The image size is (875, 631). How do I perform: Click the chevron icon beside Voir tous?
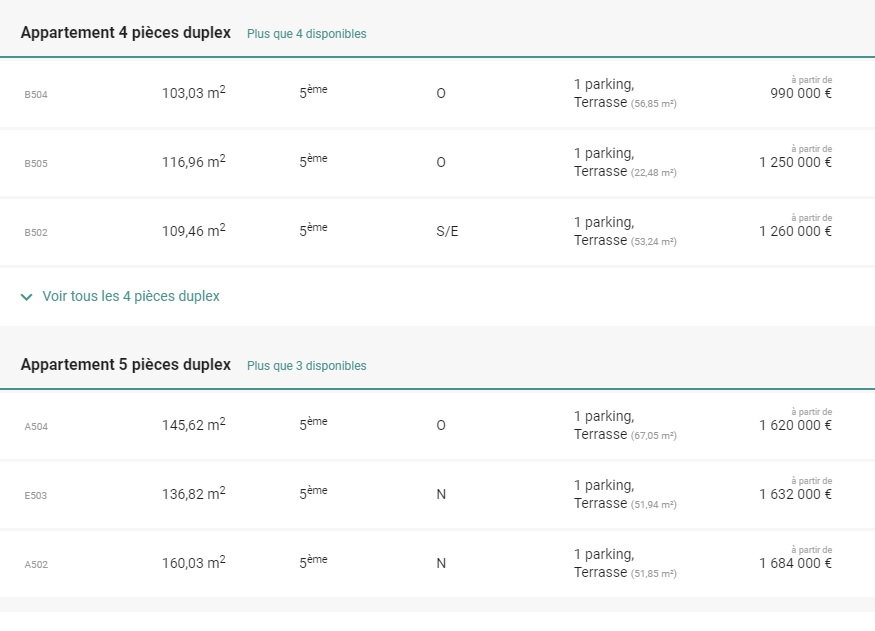[27, 297]
